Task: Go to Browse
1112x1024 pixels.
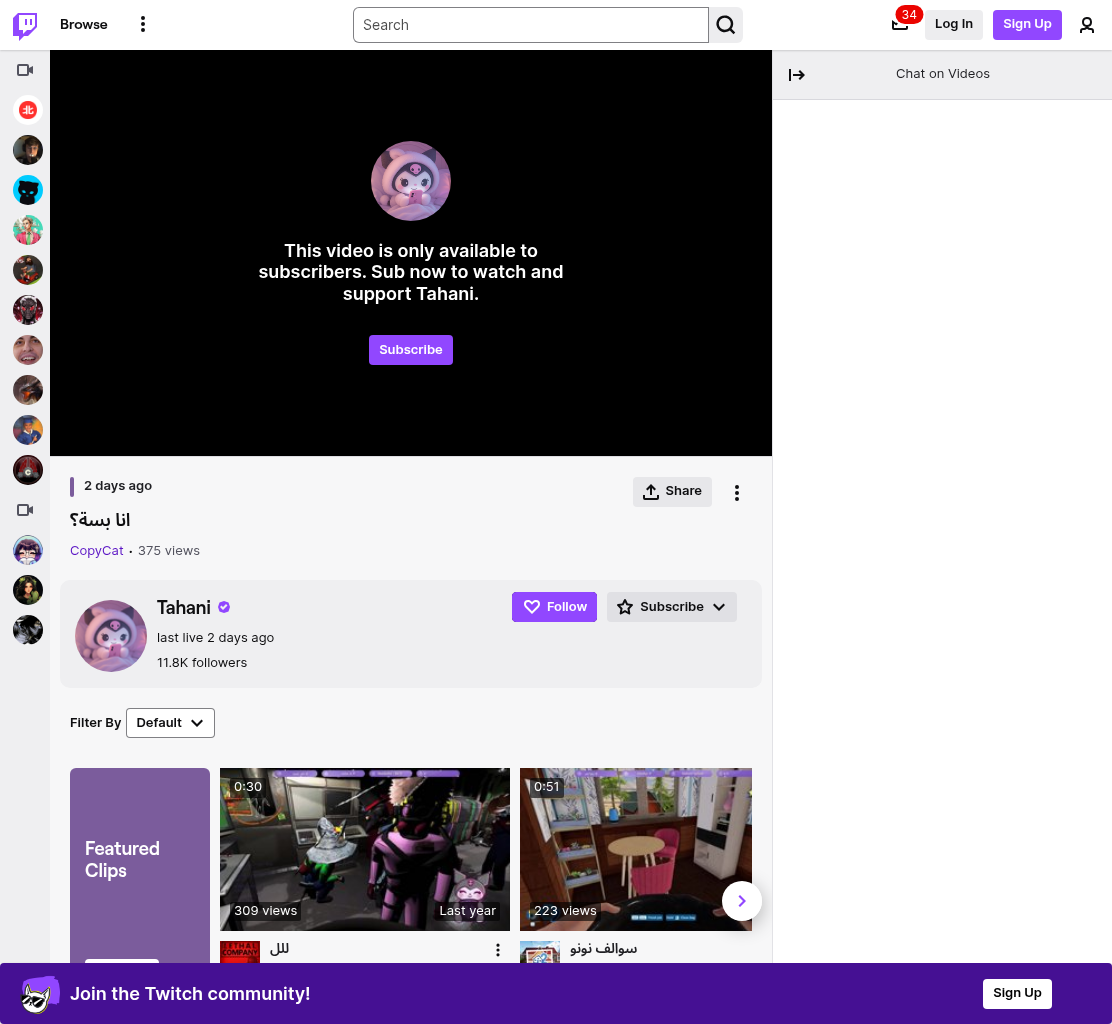Action: [x=84, y=24]
